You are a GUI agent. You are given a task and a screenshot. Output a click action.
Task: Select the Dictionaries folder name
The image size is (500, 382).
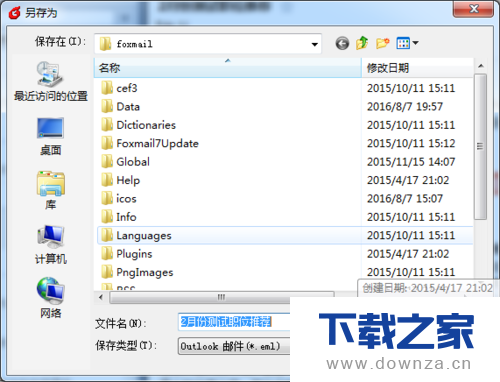pyautogui.click(x=146, y=125)
